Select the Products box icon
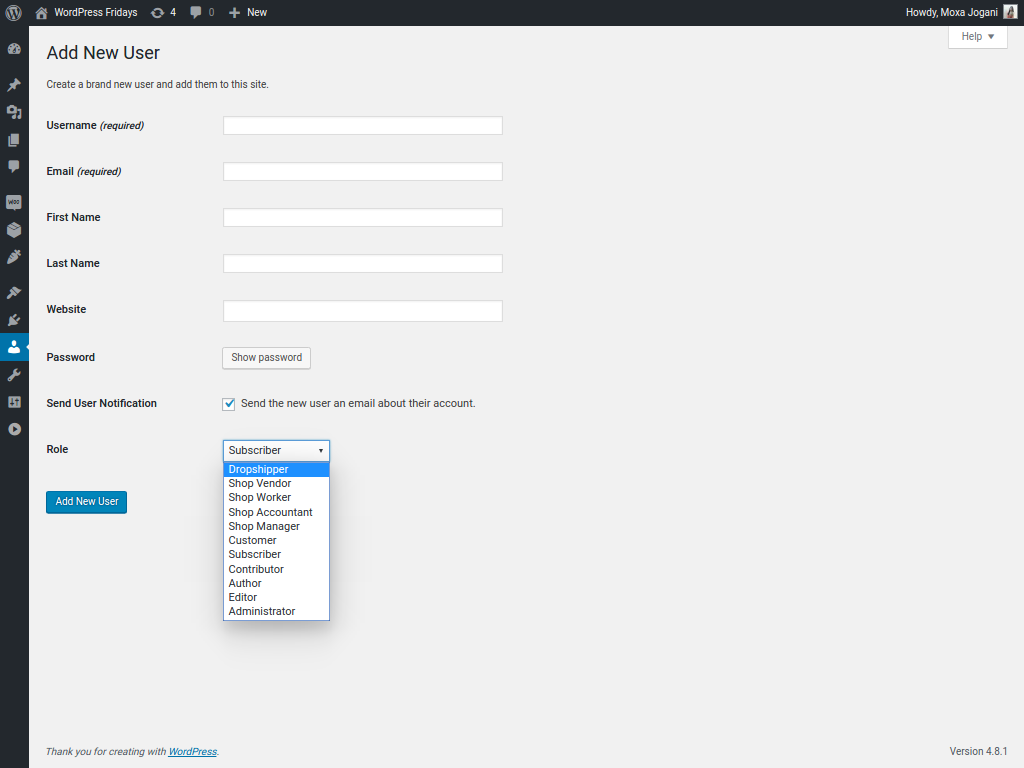 click(x=14, y=229)
